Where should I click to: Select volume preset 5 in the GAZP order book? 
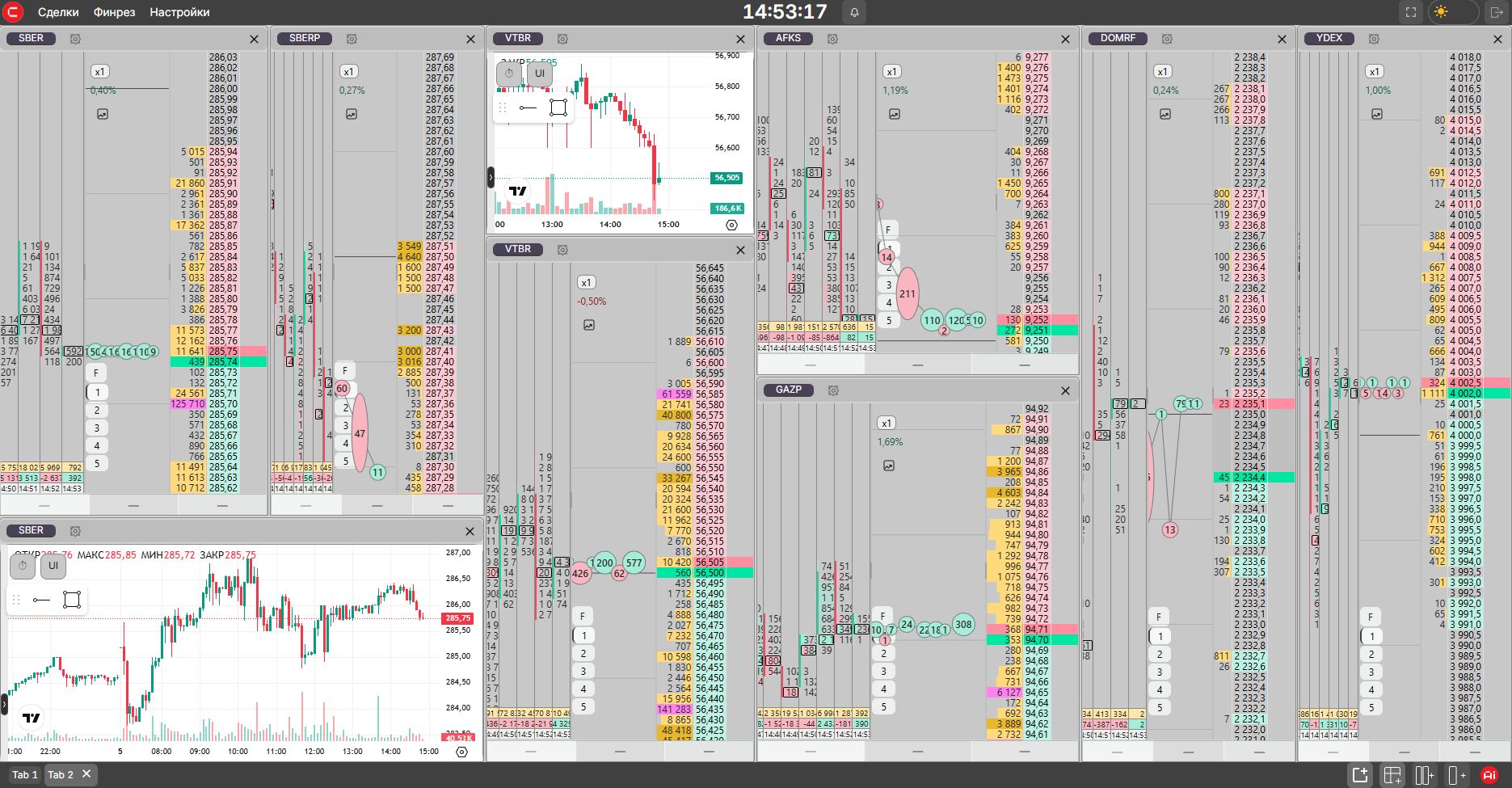[x=883, y=706]
